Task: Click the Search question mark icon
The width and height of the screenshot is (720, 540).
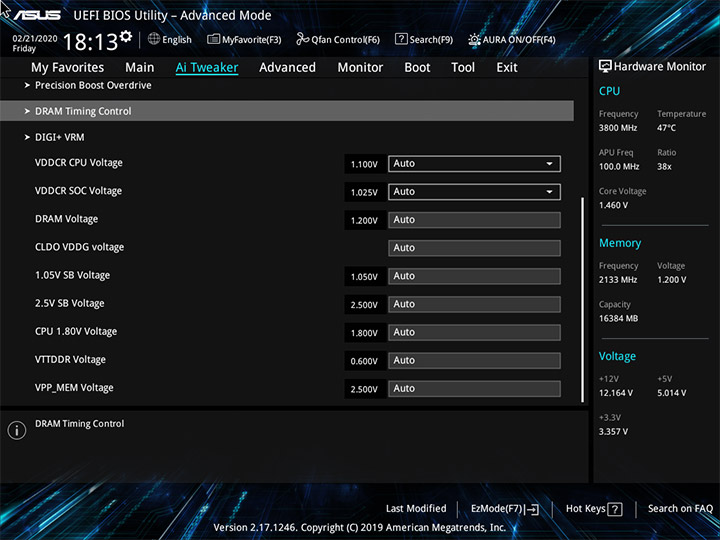Action: click(401, 39)
